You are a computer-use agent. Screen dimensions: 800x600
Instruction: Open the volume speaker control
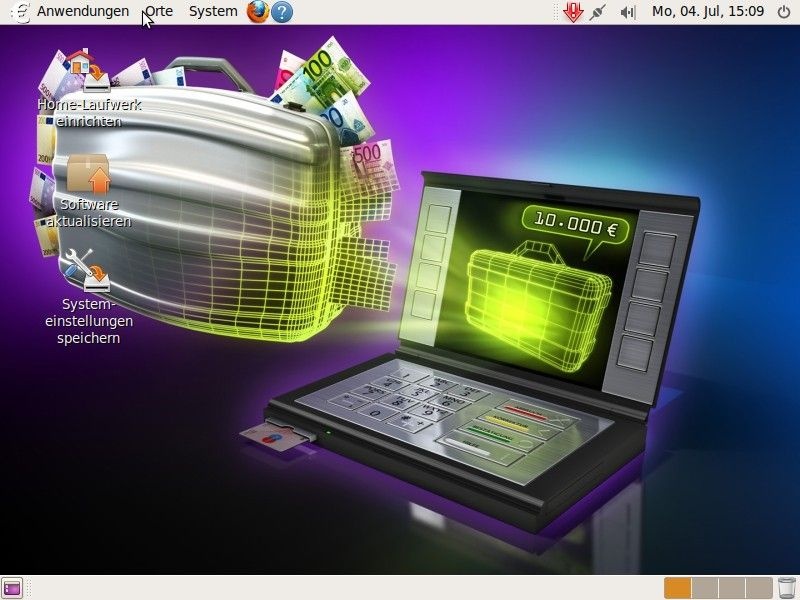pyautogui.click(x=628, y=12)
